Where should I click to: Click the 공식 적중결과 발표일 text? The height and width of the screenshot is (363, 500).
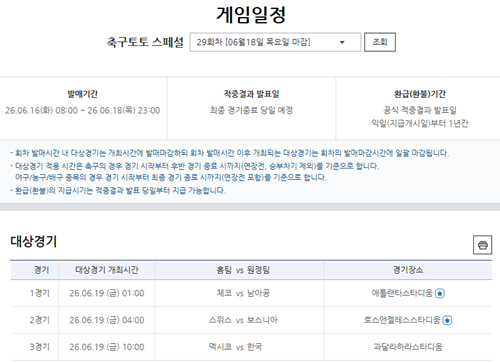[x=420, y=110]
